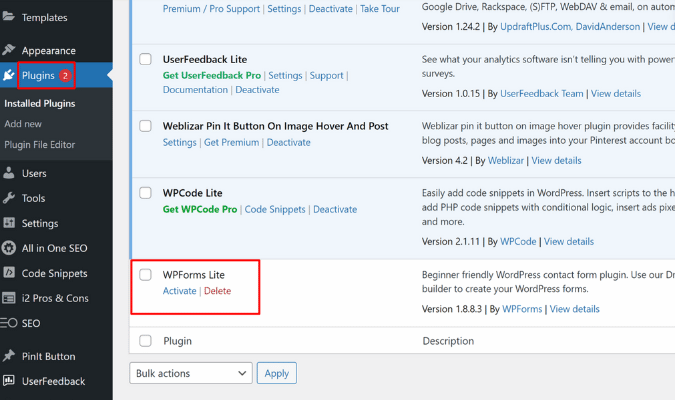View details for WPCode Lite
This screenshot has height=400, width=675.
coord(569,242)
